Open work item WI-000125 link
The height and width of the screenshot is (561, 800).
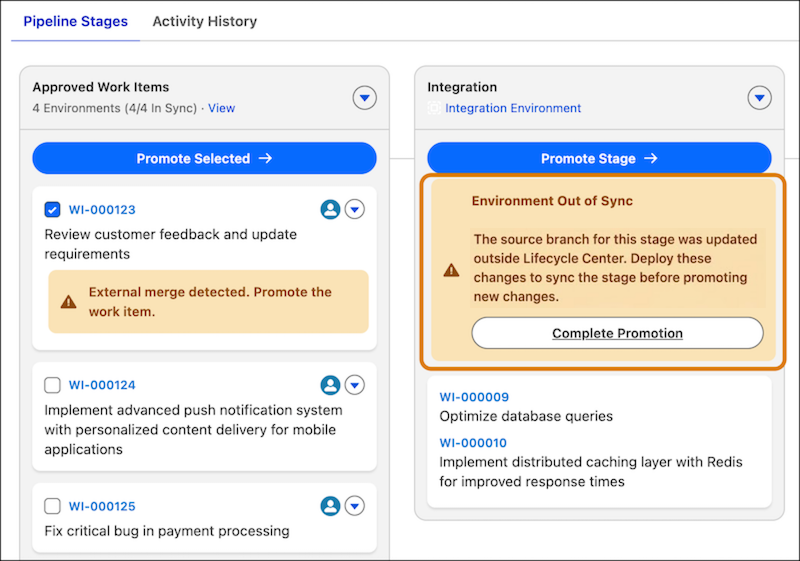102,506
